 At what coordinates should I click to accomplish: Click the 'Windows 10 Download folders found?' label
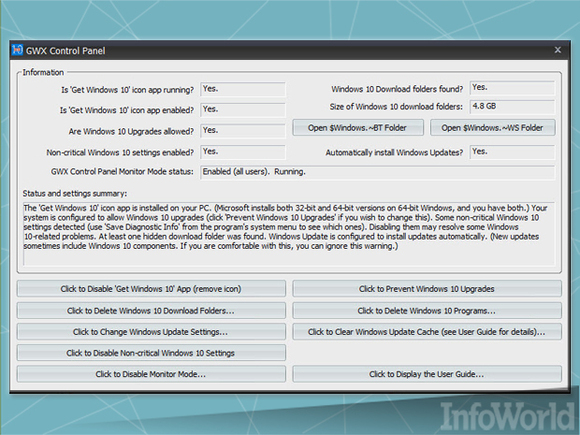click(x=397, y=89)
